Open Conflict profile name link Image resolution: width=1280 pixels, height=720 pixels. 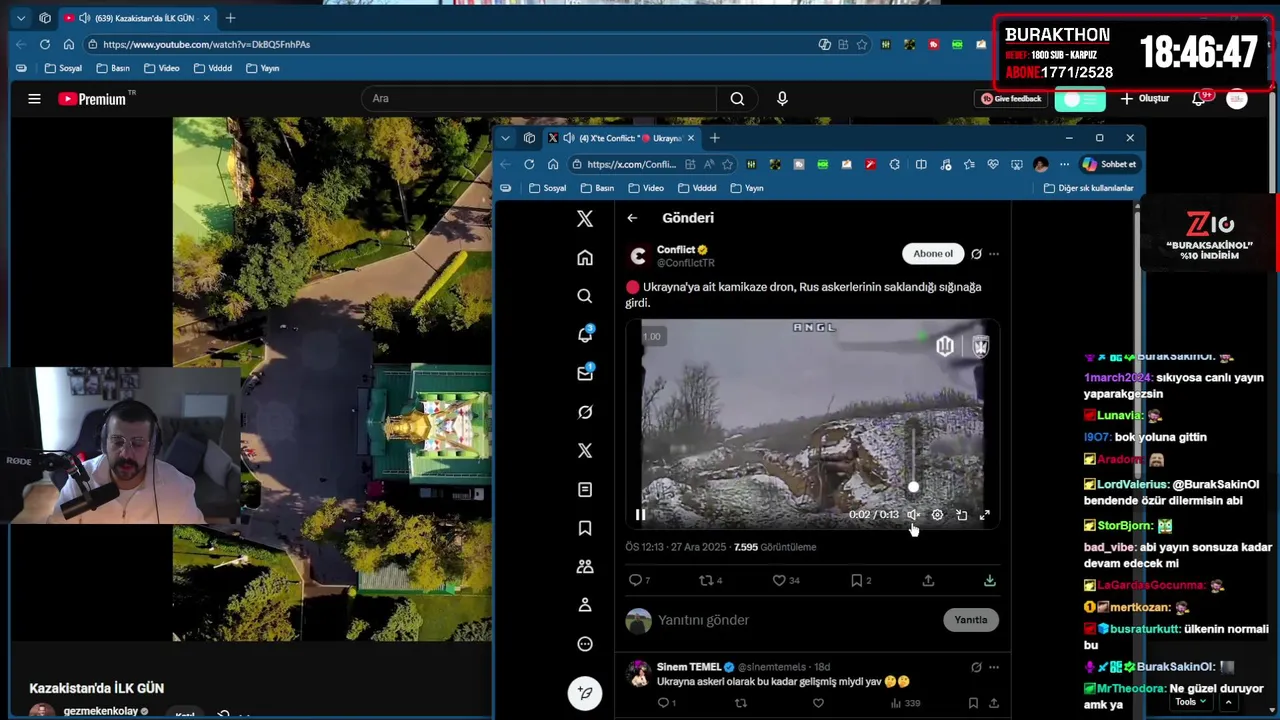pos(676,250)
